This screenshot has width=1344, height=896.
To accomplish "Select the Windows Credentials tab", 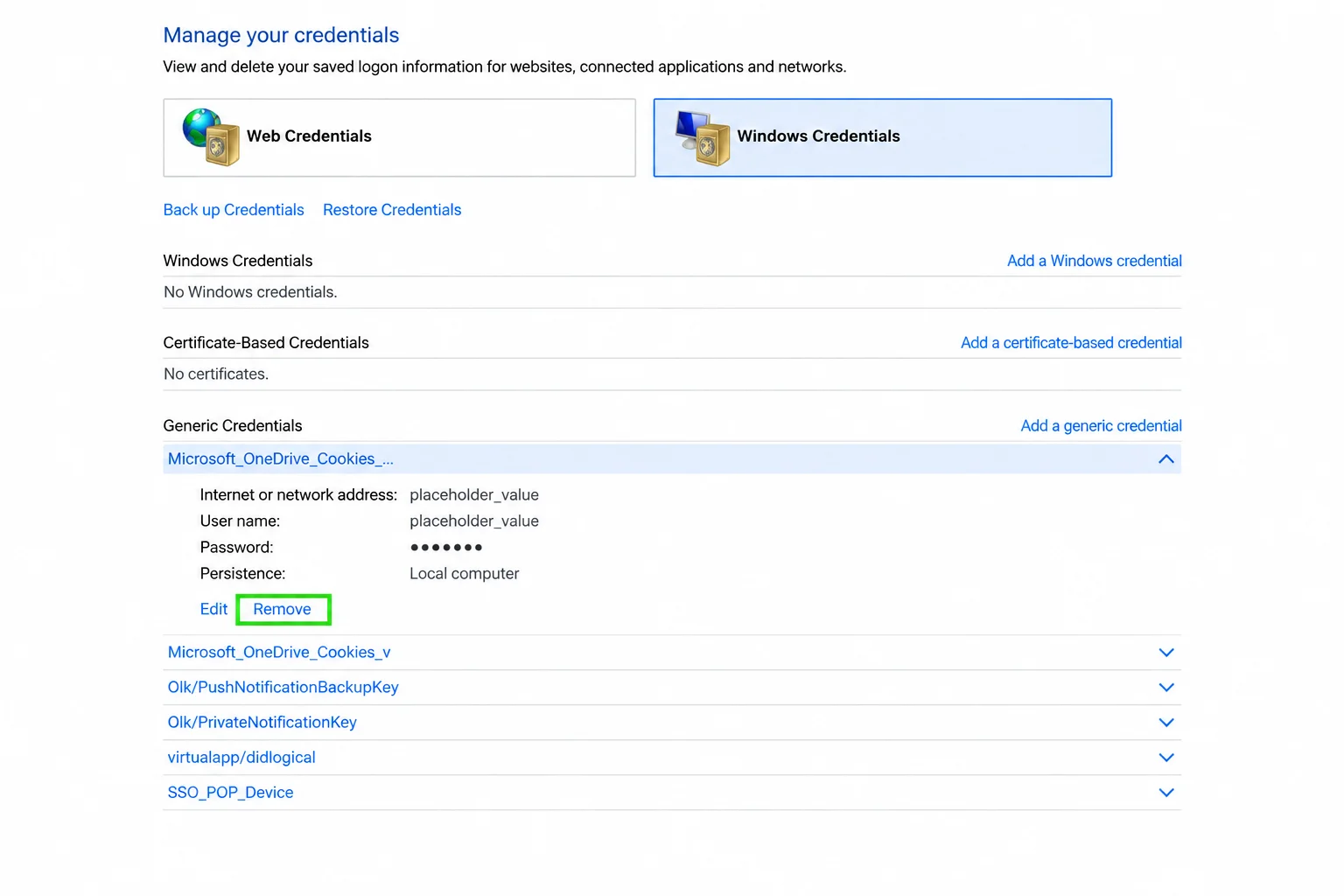I will pyautogui.click(x=882, y=137).
